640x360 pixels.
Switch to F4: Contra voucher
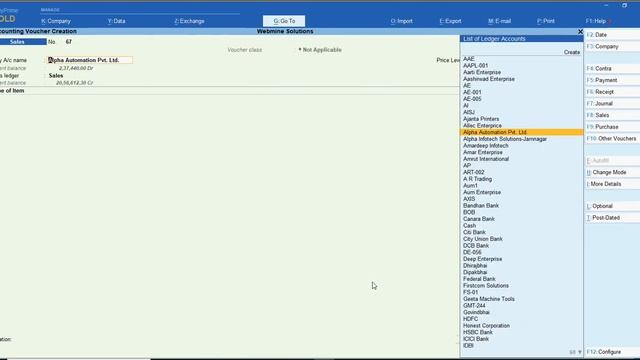612,69
